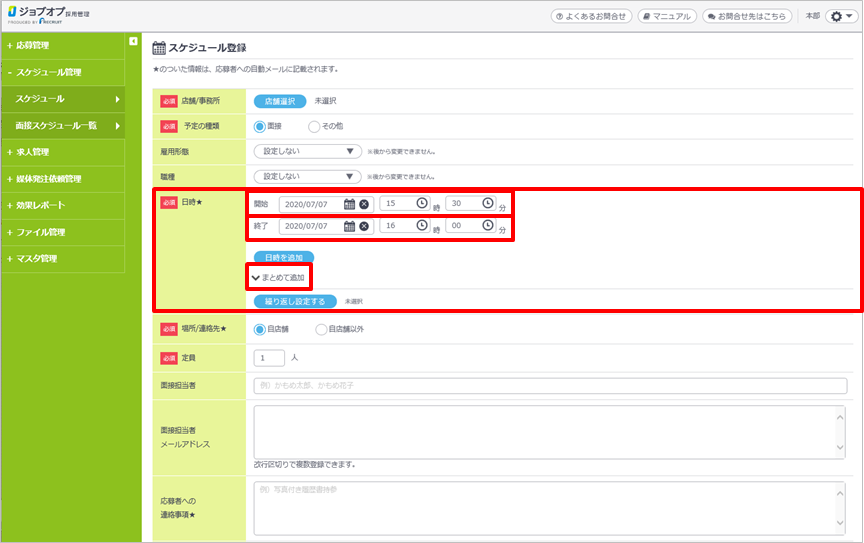Viewport: 864px width, 543px height.
Task: Open the gear settings menu in header
Action: tap(840, 16)
